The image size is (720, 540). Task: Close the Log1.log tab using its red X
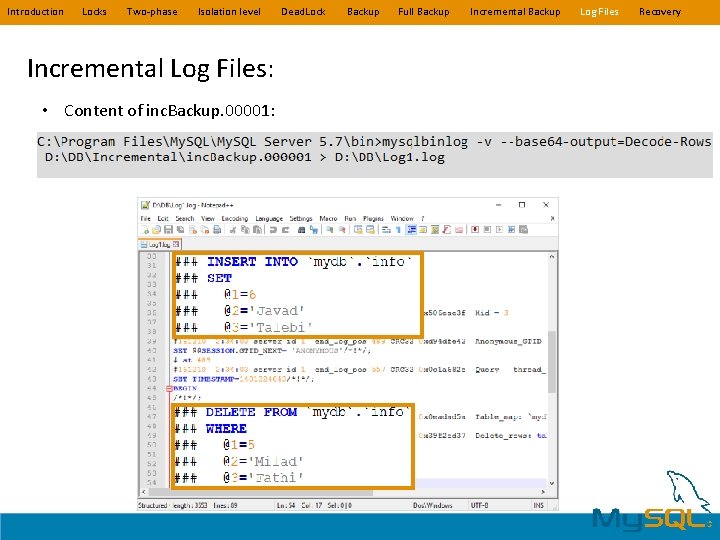(x=176, y=244)
